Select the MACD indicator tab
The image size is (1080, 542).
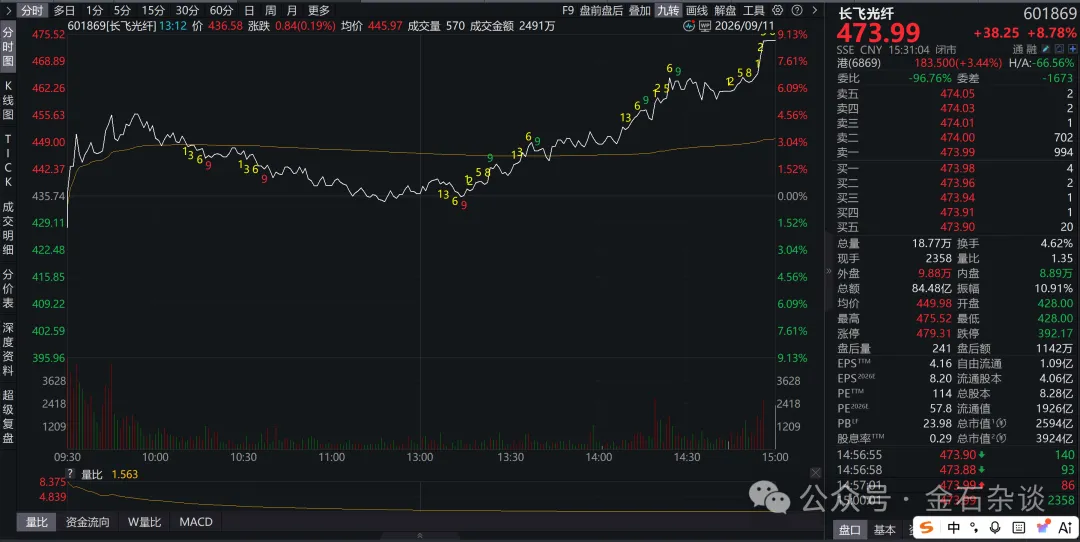pos(196,522)
